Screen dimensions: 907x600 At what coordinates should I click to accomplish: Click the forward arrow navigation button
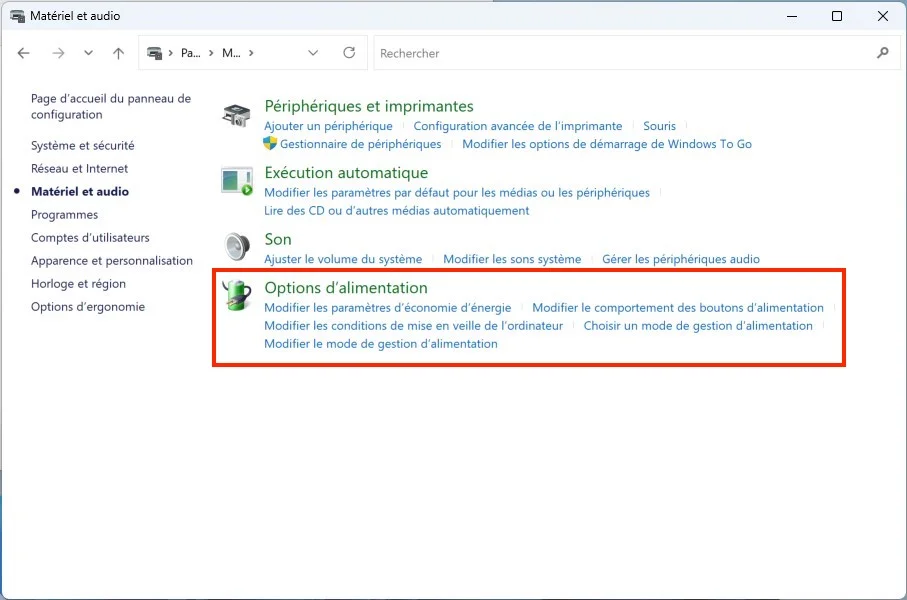(x=58, y=53)
